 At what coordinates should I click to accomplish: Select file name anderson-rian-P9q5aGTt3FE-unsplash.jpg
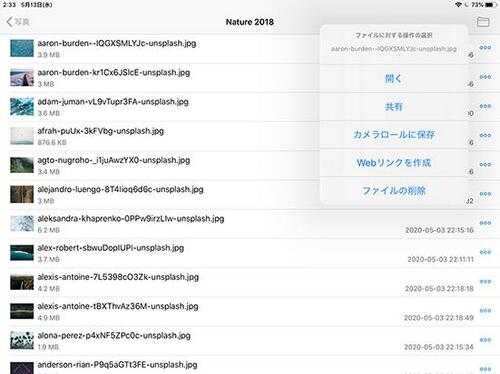click(x=117, y=365)
